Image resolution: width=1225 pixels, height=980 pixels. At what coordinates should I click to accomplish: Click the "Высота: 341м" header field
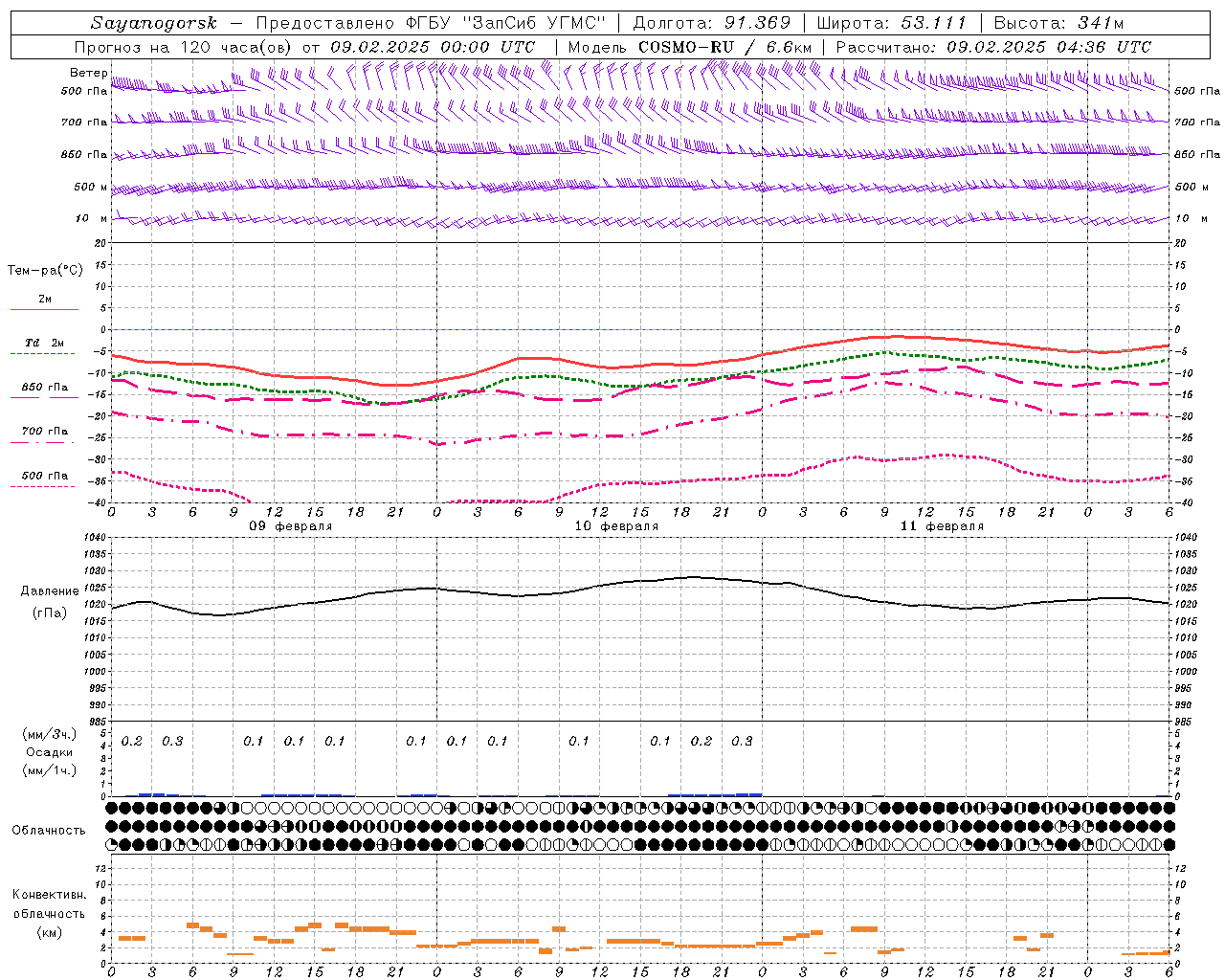[1058, 23]
